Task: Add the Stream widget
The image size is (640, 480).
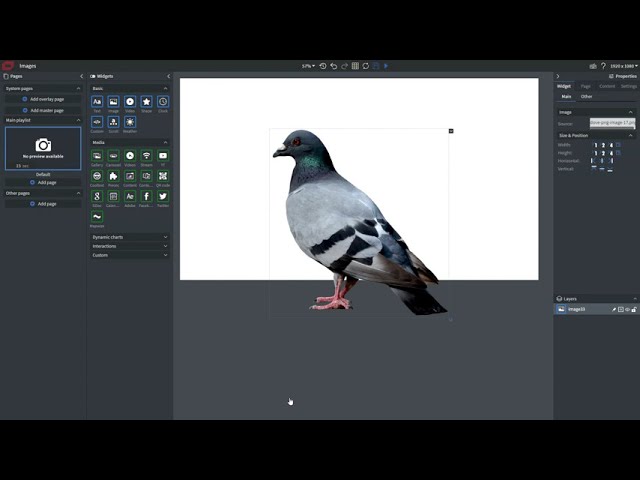Action: [147, 156]
